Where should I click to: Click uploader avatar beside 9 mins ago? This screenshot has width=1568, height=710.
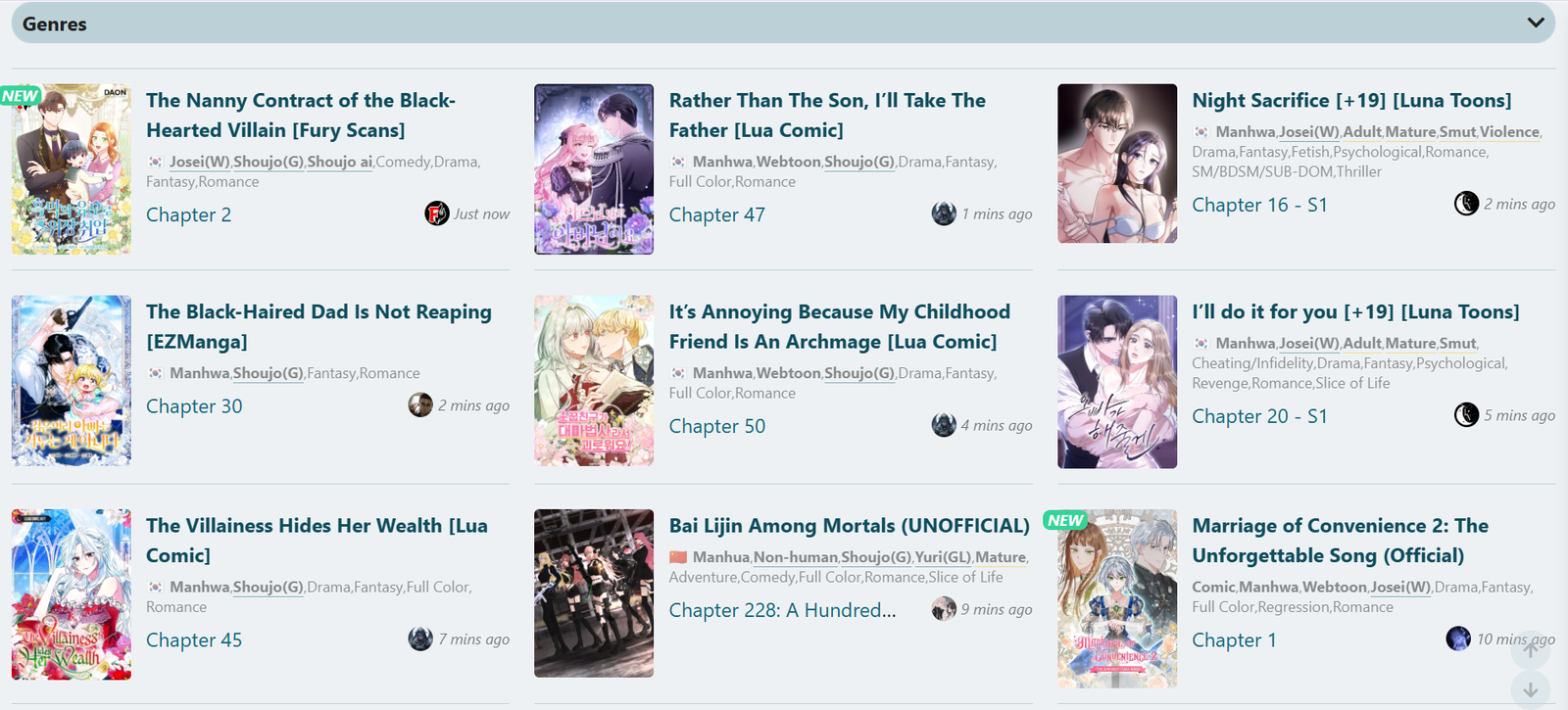944,609
